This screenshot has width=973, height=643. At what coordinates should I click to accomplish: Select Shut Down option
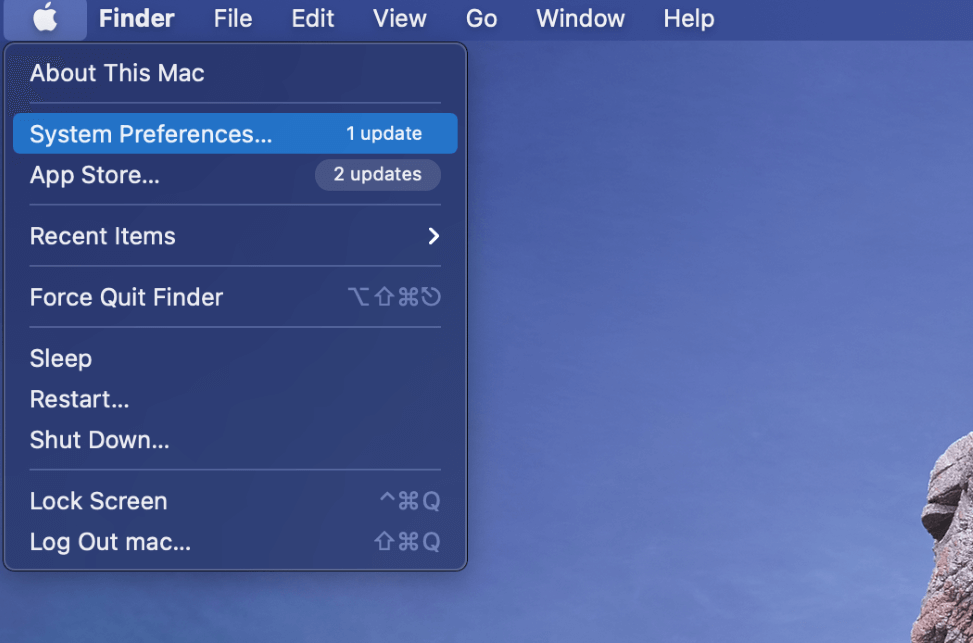tap(235, 440)
